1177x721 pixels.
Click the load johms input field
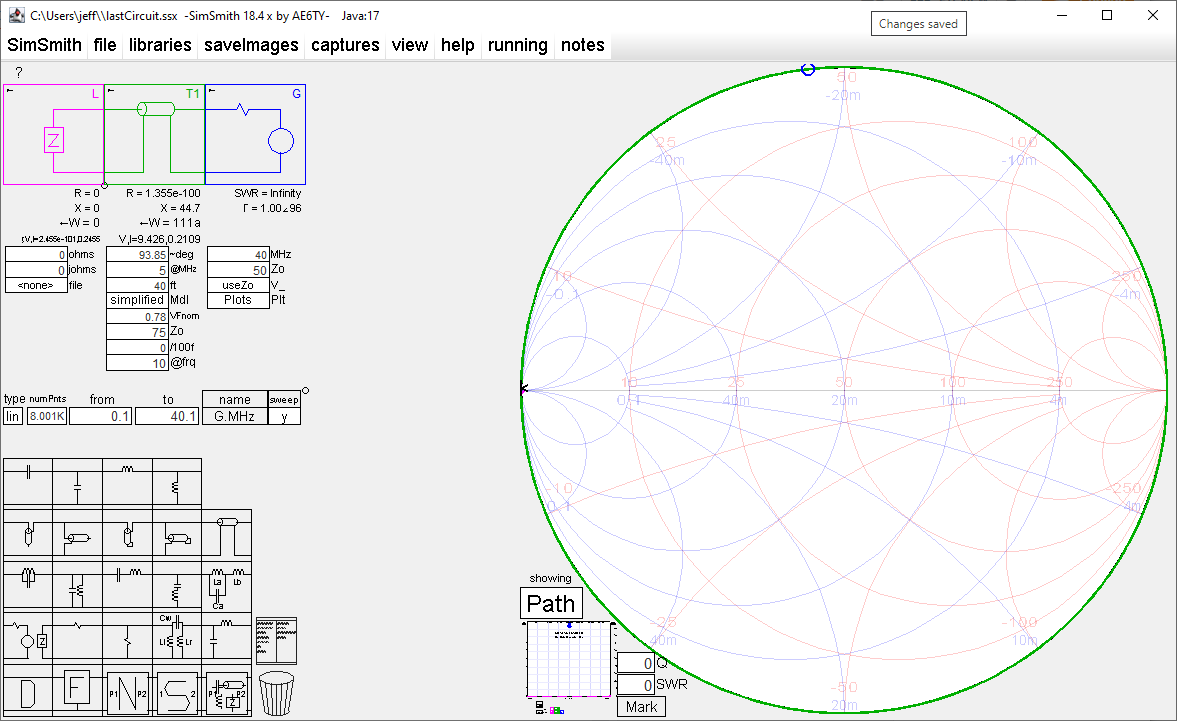[36, 270]
